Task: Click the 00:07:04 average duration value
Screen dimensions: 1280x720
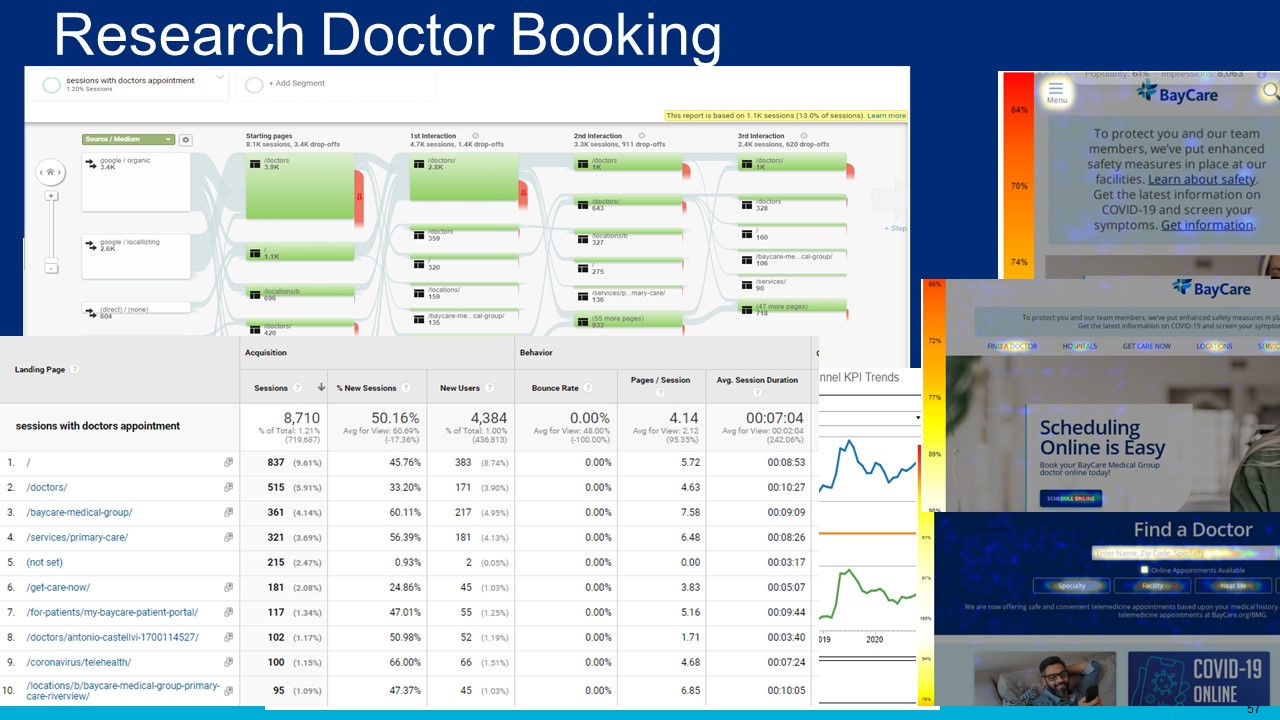Action: point(775,418)
